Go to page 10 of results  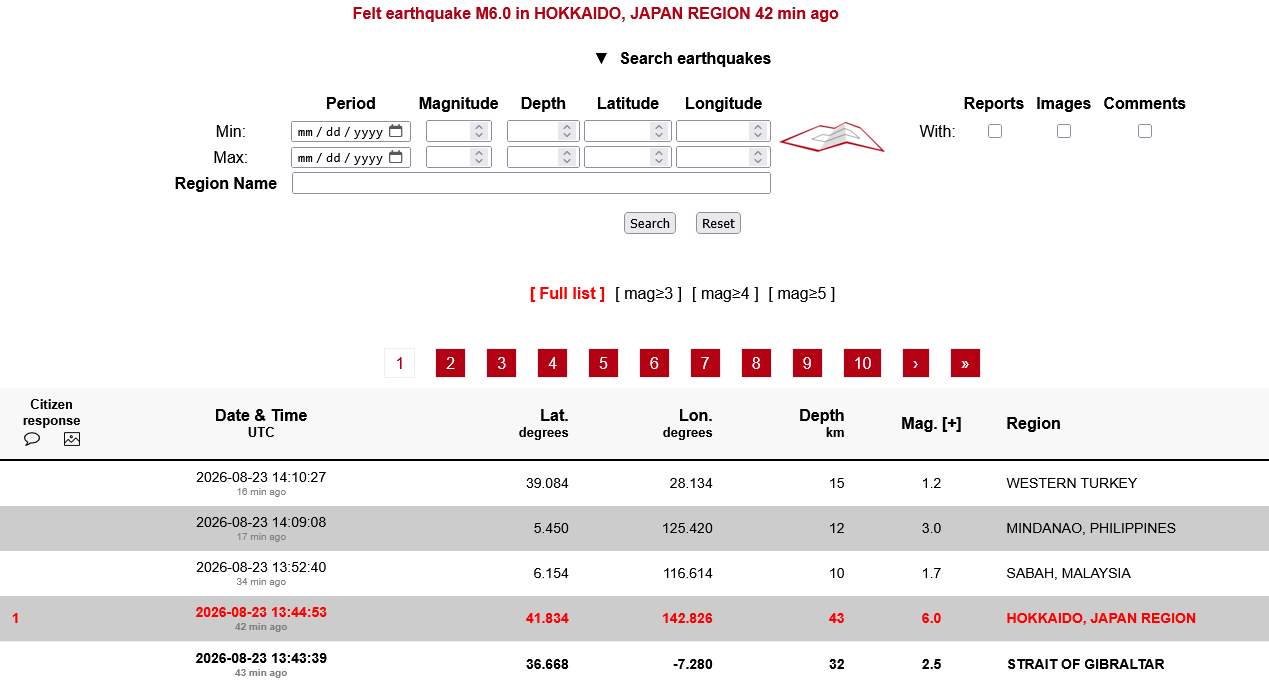(862, 363)
